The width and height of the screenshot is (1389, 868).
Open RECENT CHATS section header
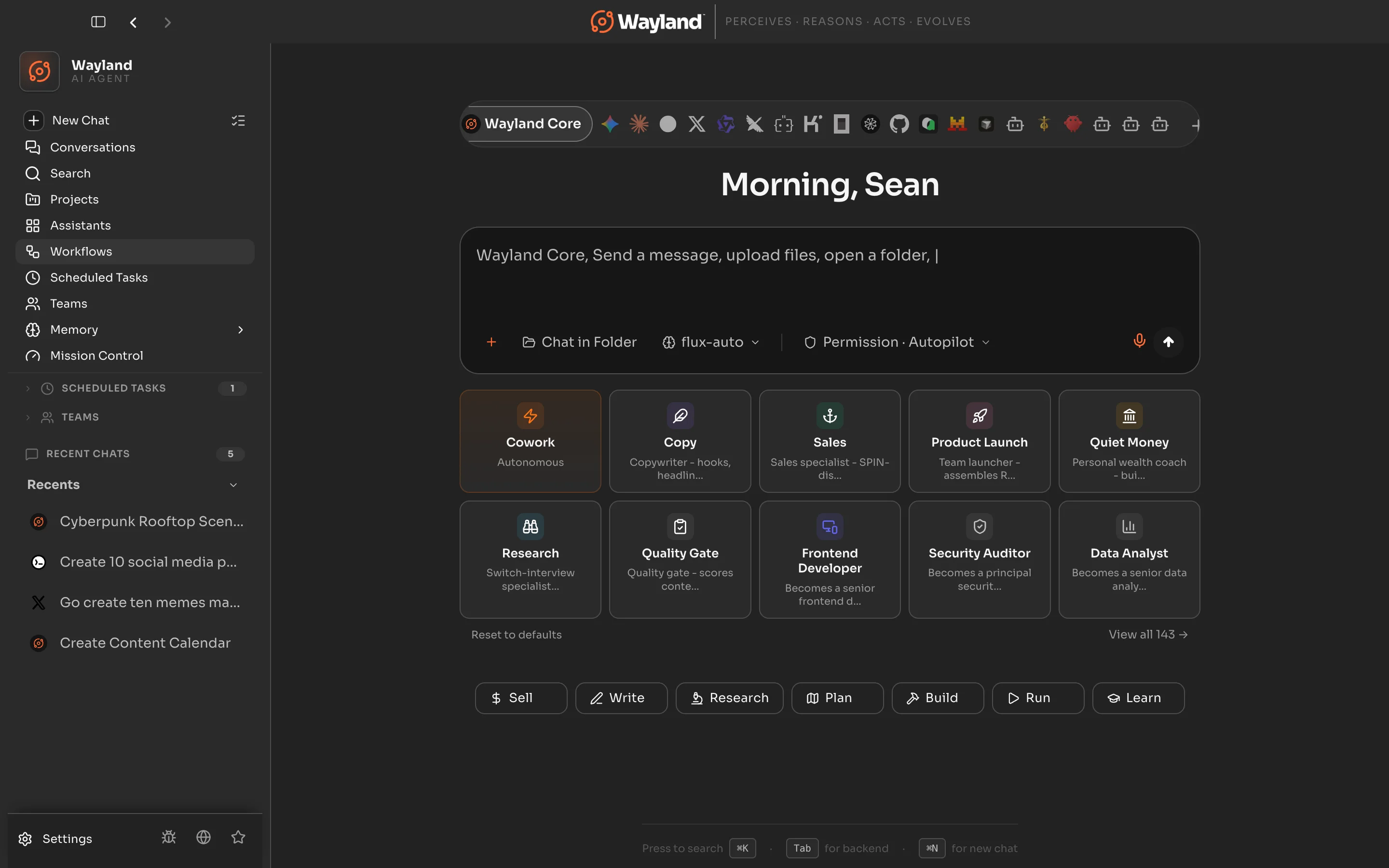[x=135, y=454]
